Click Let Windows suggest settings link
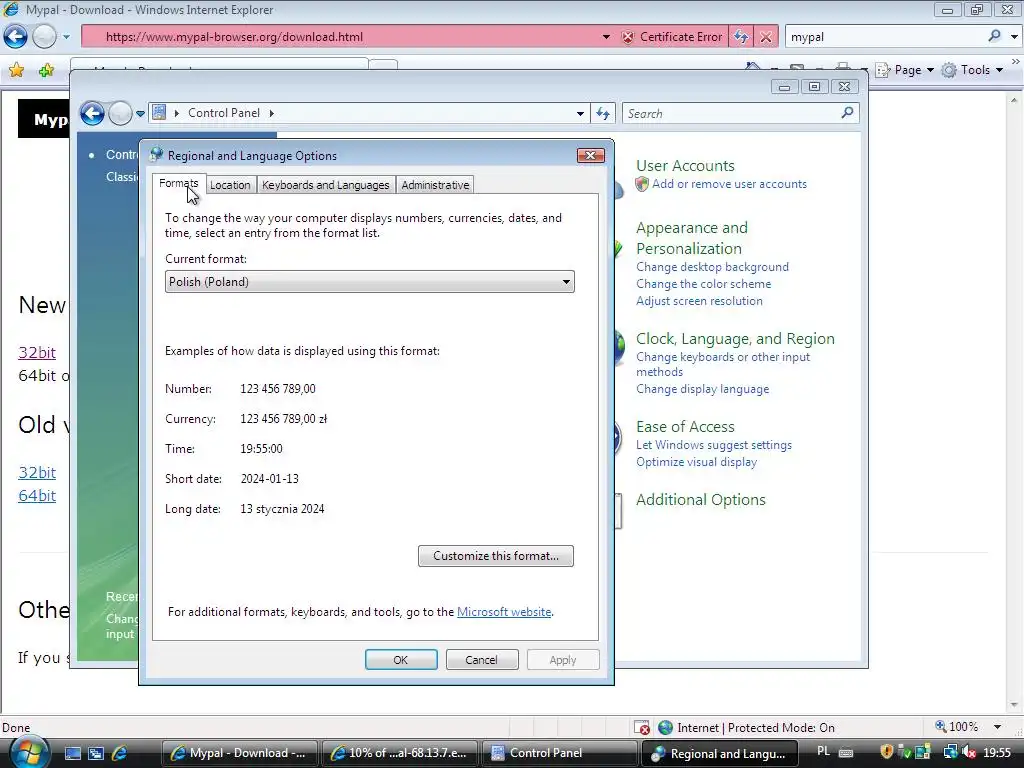Viewport: 1024px width, 768px height. click(x=714, y=445)
